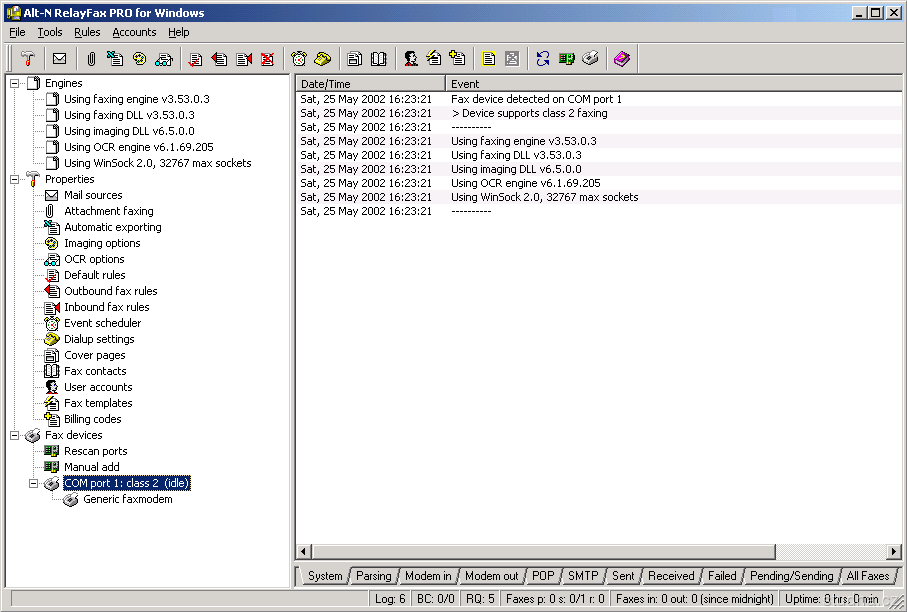Click the open book Fax contacts toolbar icon
The width and height of the screenshot is (907, 612).
point(378,59)
